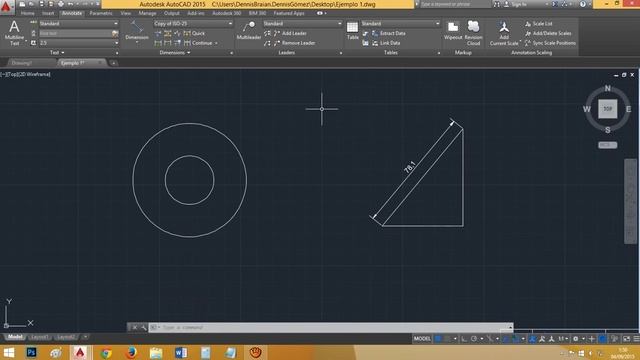
Task: Close the command line with X icon
Action: [135, 327]
